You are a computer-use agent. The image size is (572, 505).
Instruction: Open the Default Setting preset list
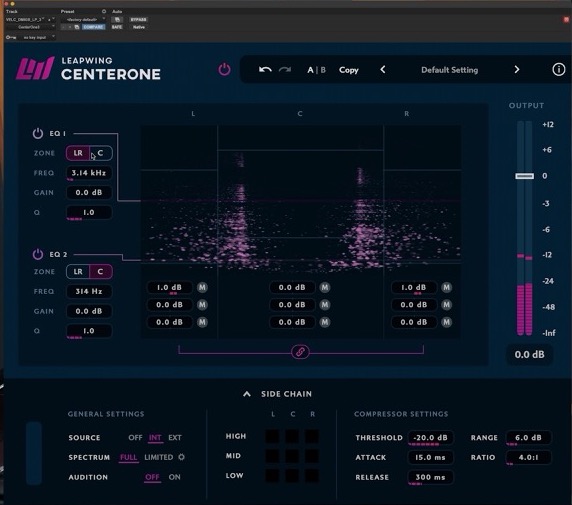[x=449, y=70]
